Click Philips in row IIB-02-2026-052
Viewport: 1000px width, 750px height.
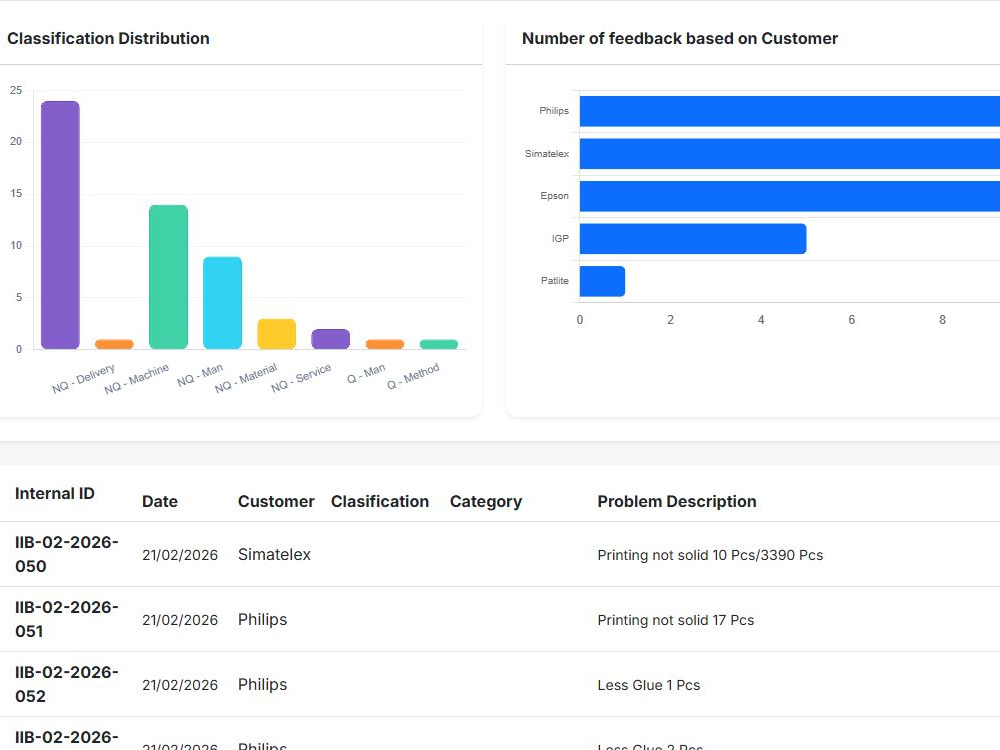point(263,685)
